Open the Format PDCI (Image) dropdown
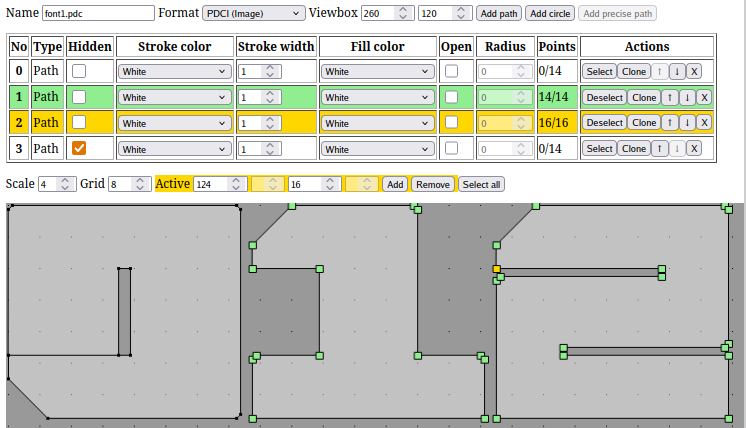 pyautogui.click(x=253, y=13)
